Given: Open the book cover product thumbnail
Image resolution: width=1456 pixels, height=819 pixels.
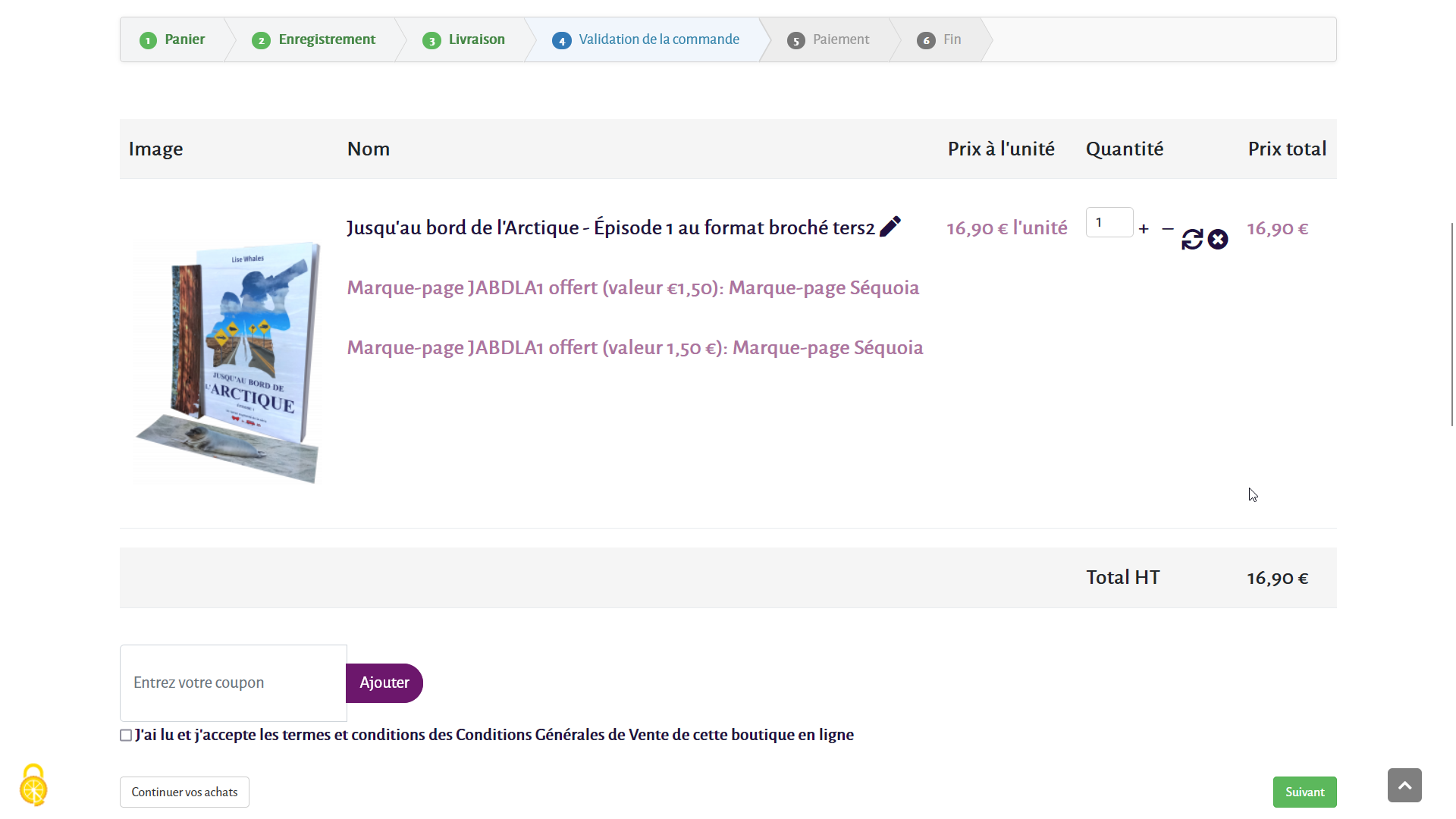Looking at the screenshot, I should pos(227,362).
